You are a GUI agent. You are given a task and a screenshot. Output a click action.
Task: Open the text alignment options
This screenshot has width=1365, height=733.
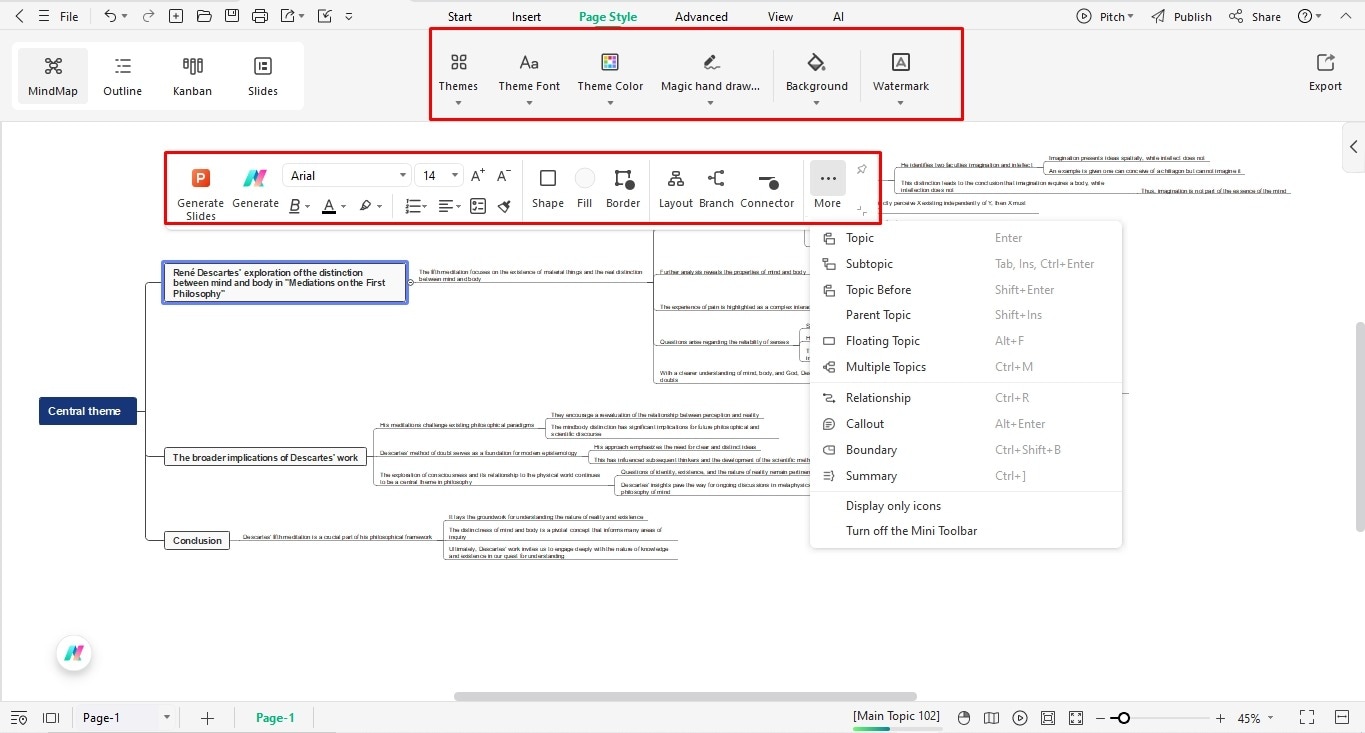click(x=449, y=206)
